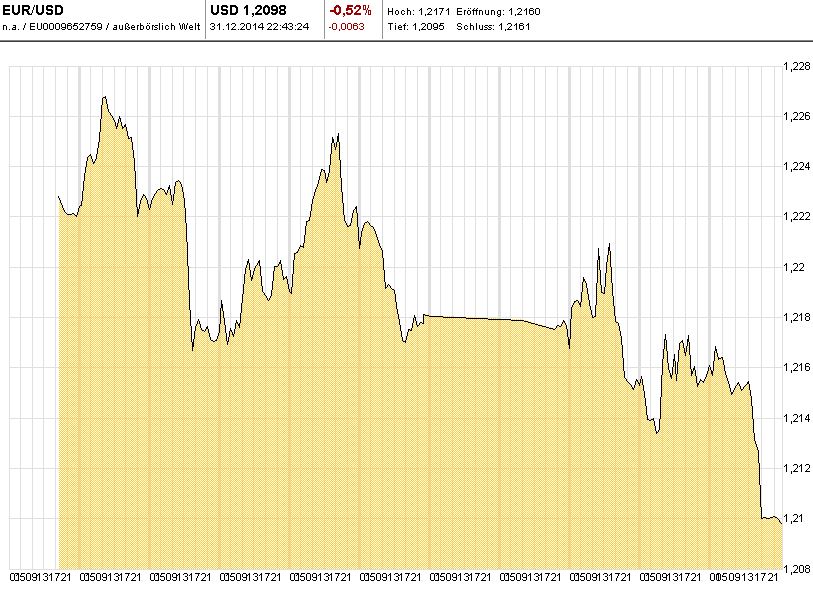Click the 1,208 y-axis label
This screenshot has width=813, height=592.
click(x=796, y=568)
